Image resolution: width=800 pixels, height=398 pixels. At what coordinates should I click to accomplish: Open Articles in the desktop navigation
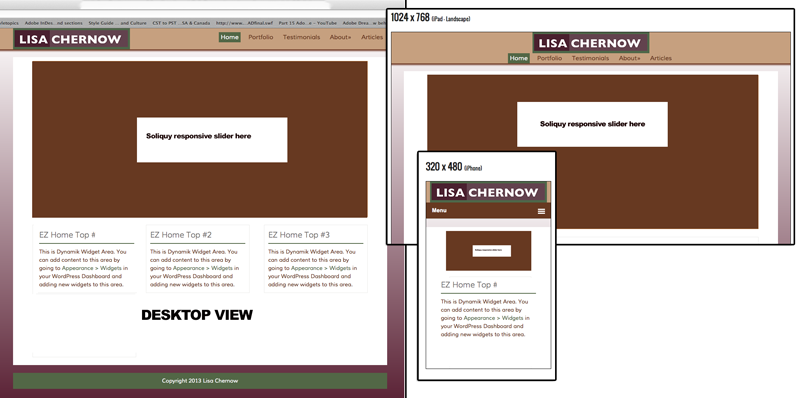[x=372, y=37]
